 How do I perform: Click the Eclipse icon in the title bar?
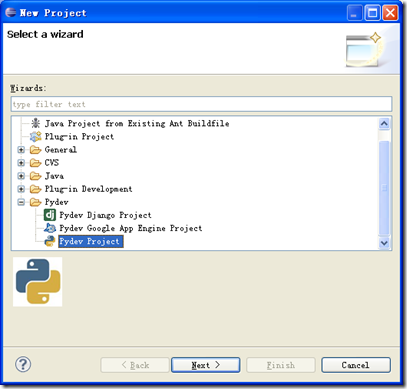[x=11, y=13]
